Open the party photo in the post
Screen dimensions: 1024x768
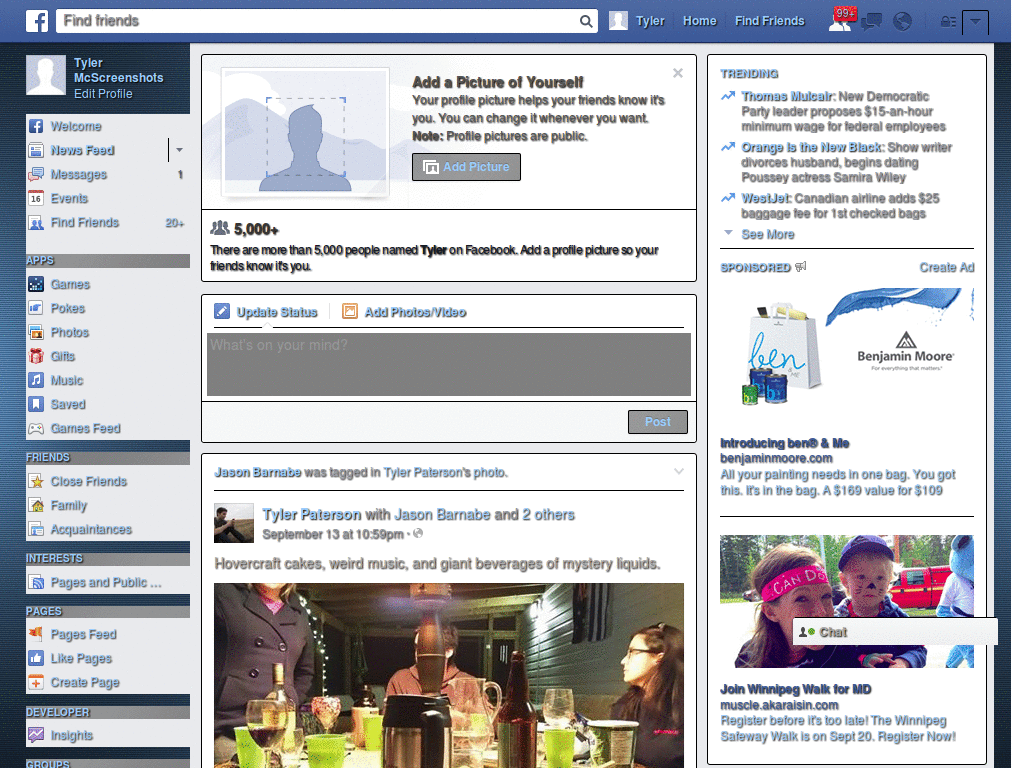(449, 675)
